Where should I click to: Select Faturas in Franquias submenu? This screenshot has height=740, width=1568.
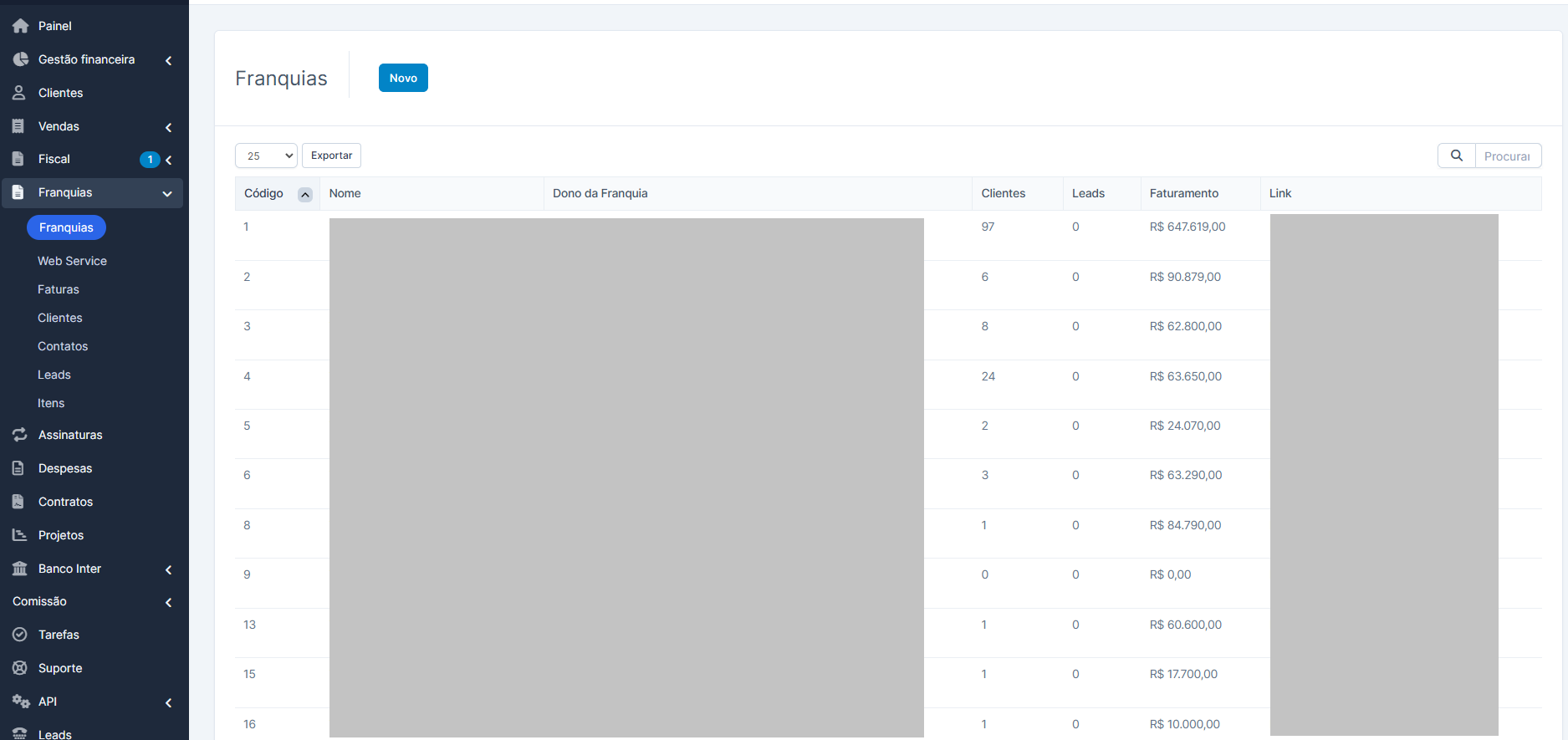59,289
